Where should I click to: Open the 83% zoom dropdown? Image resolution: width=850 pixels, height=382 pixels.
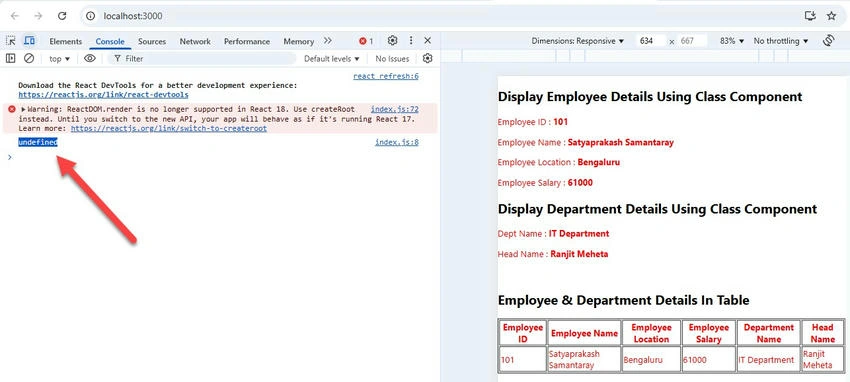point(732,41)
